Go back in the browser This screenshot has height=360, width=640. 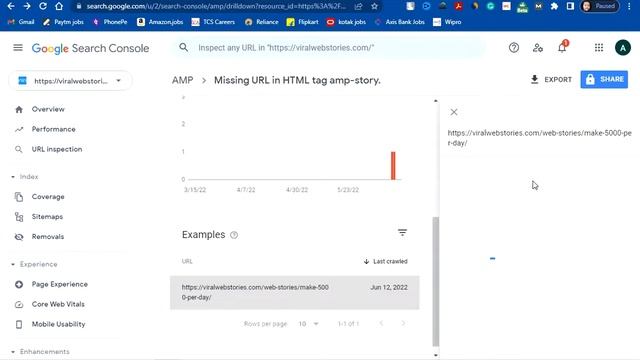[x=11, y=6]
